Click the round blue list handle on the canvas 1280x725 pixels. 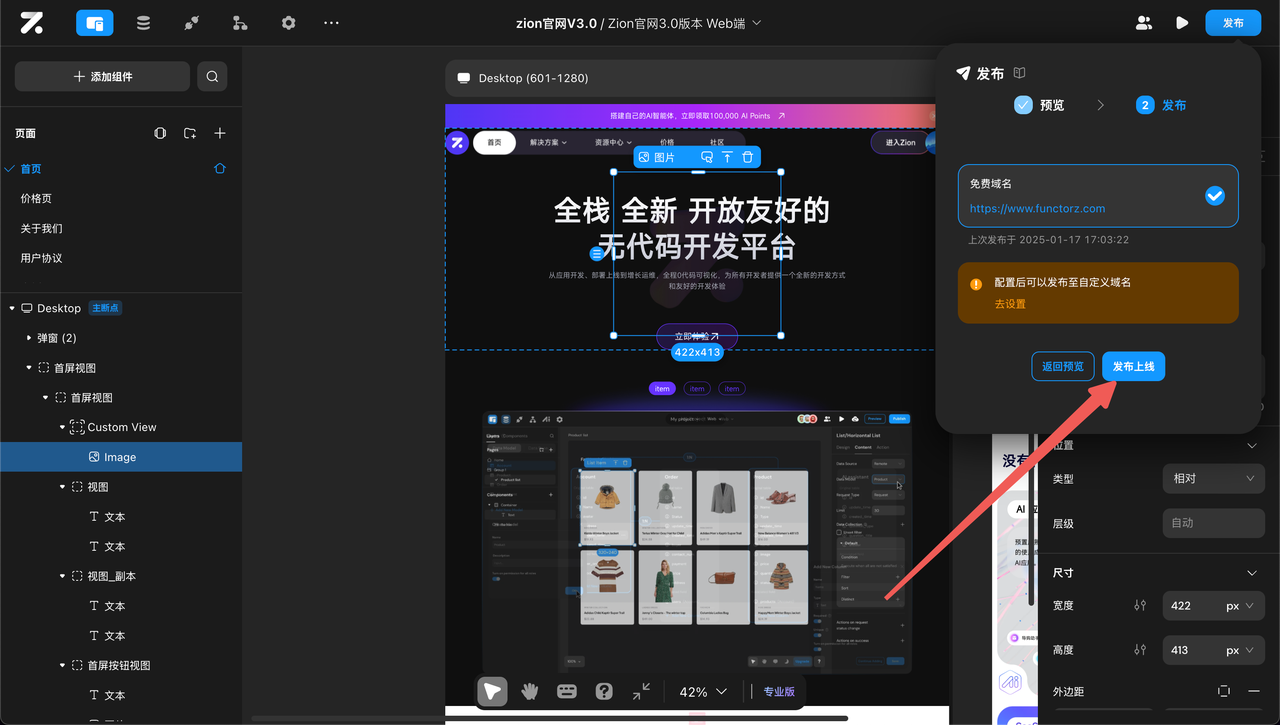click(x=597, y=254)
